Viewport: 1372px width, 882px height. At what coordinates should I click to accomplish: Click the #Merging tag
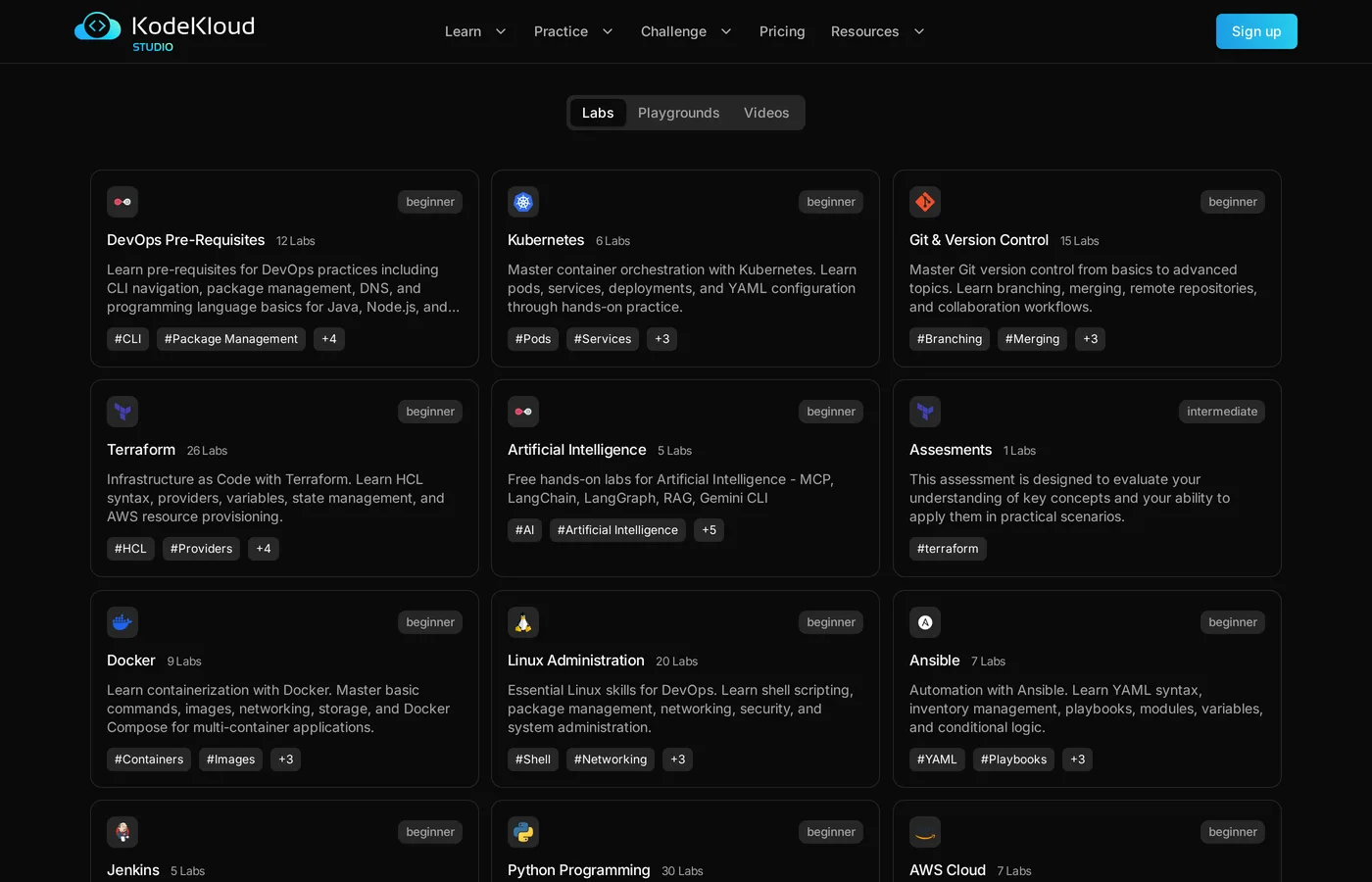point(1032,339)
